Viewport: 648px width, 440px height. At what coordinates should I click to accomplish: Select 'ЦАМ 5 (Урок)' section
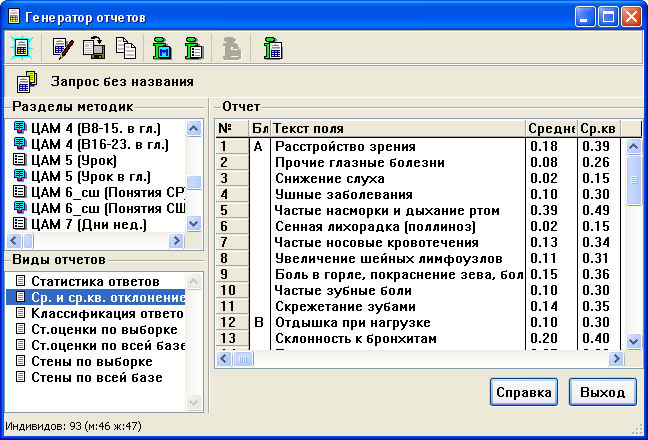(x=95, y=160)
